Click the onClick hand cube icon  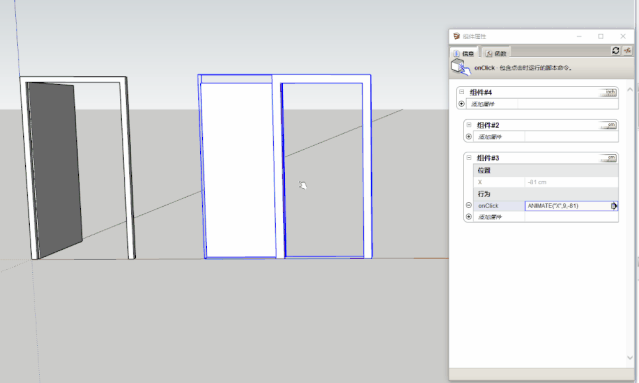coord(461,67)
